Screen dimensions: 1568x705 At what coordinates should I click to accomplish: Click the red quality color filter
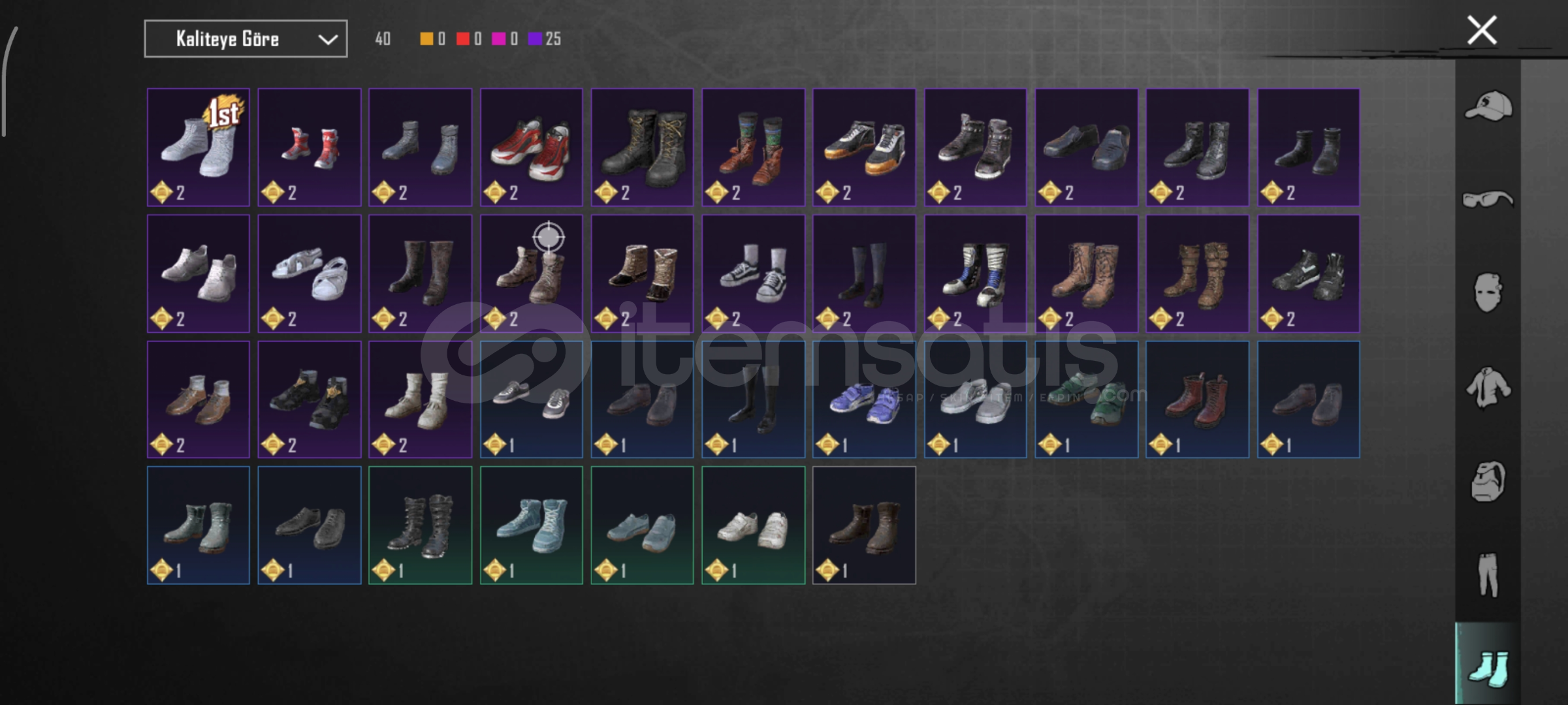(x=469, y=39)
